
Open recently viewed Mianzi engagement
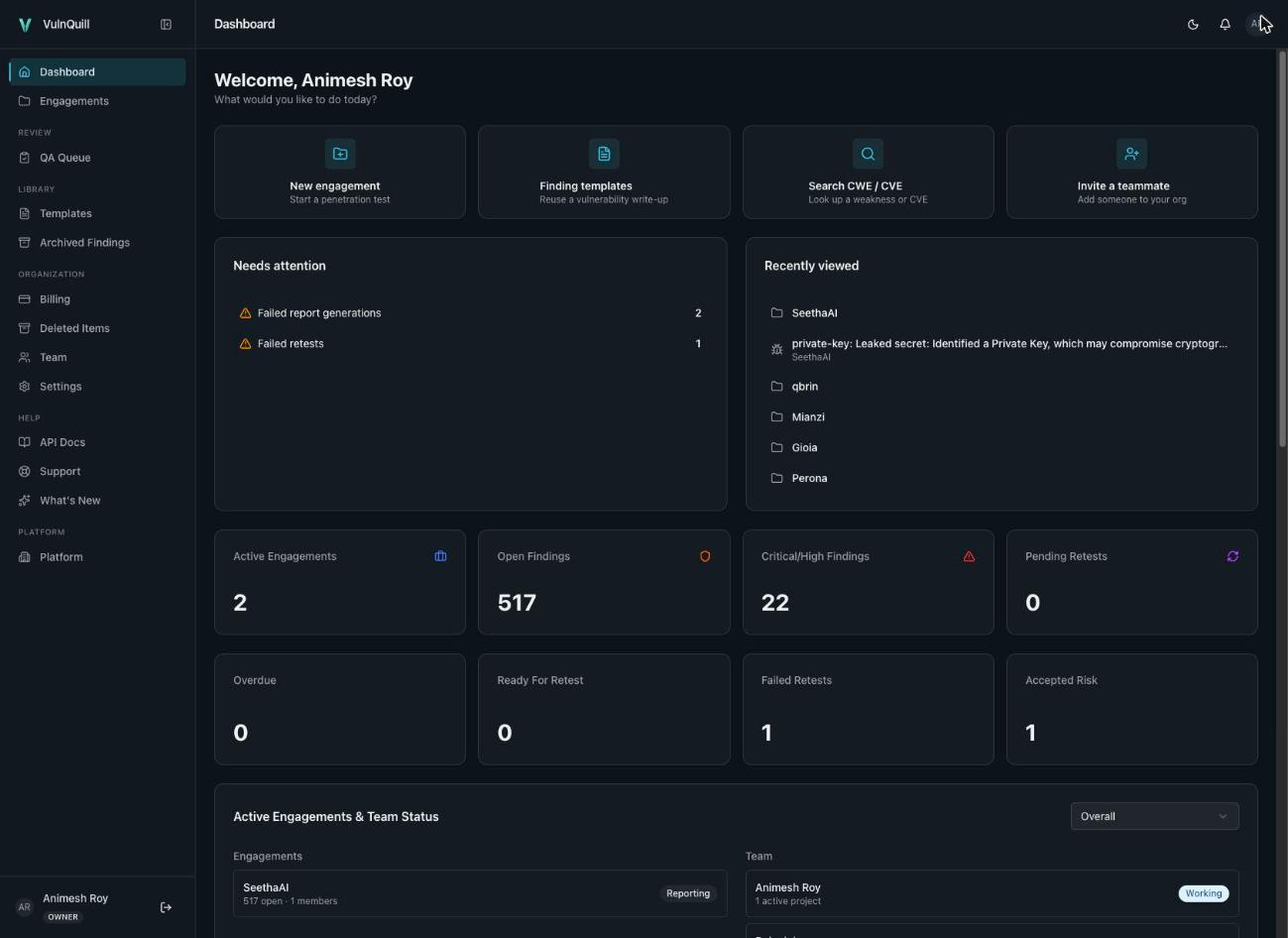tap(1001, 417)
